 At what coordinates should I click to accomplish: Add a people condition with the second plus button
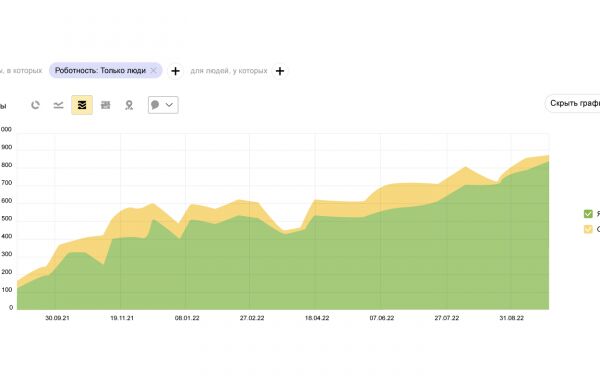(x=280, y=71)
